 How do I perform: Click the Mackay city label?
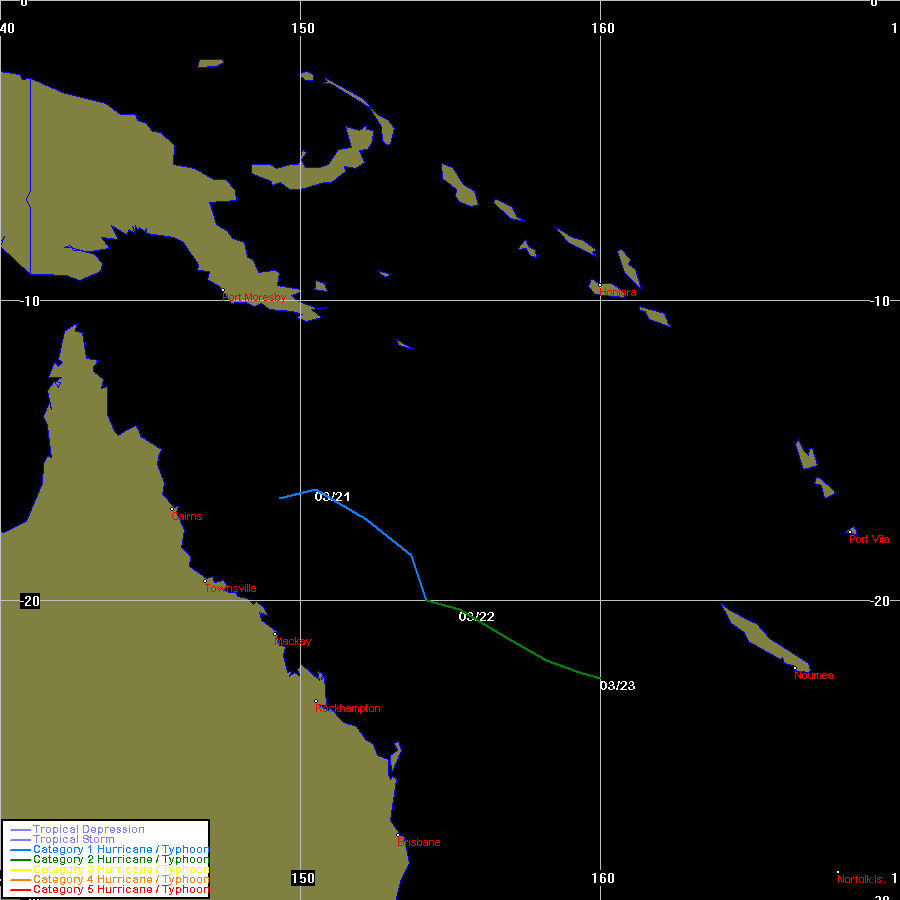click(x=293, y=642)
